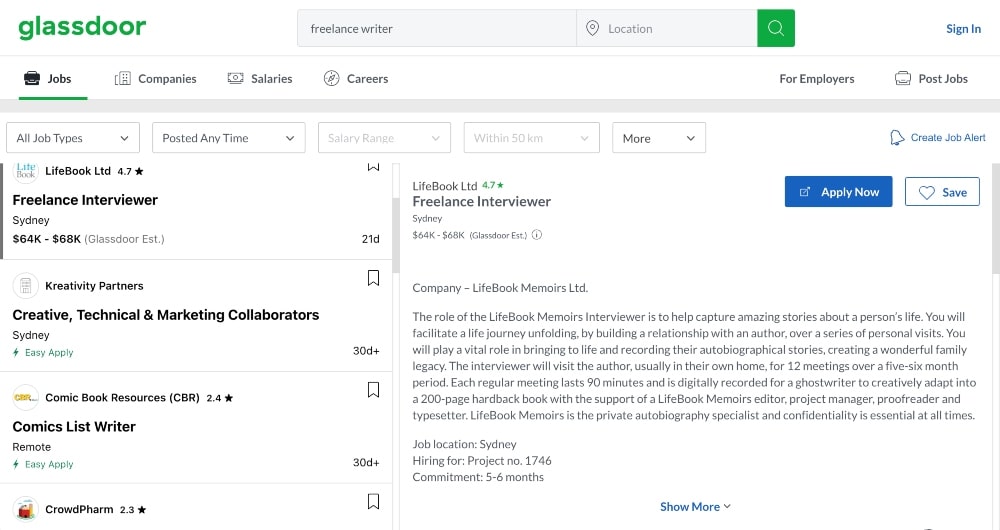Click the job list scrollbar
1000x530 pixels.
coord(396,235)
